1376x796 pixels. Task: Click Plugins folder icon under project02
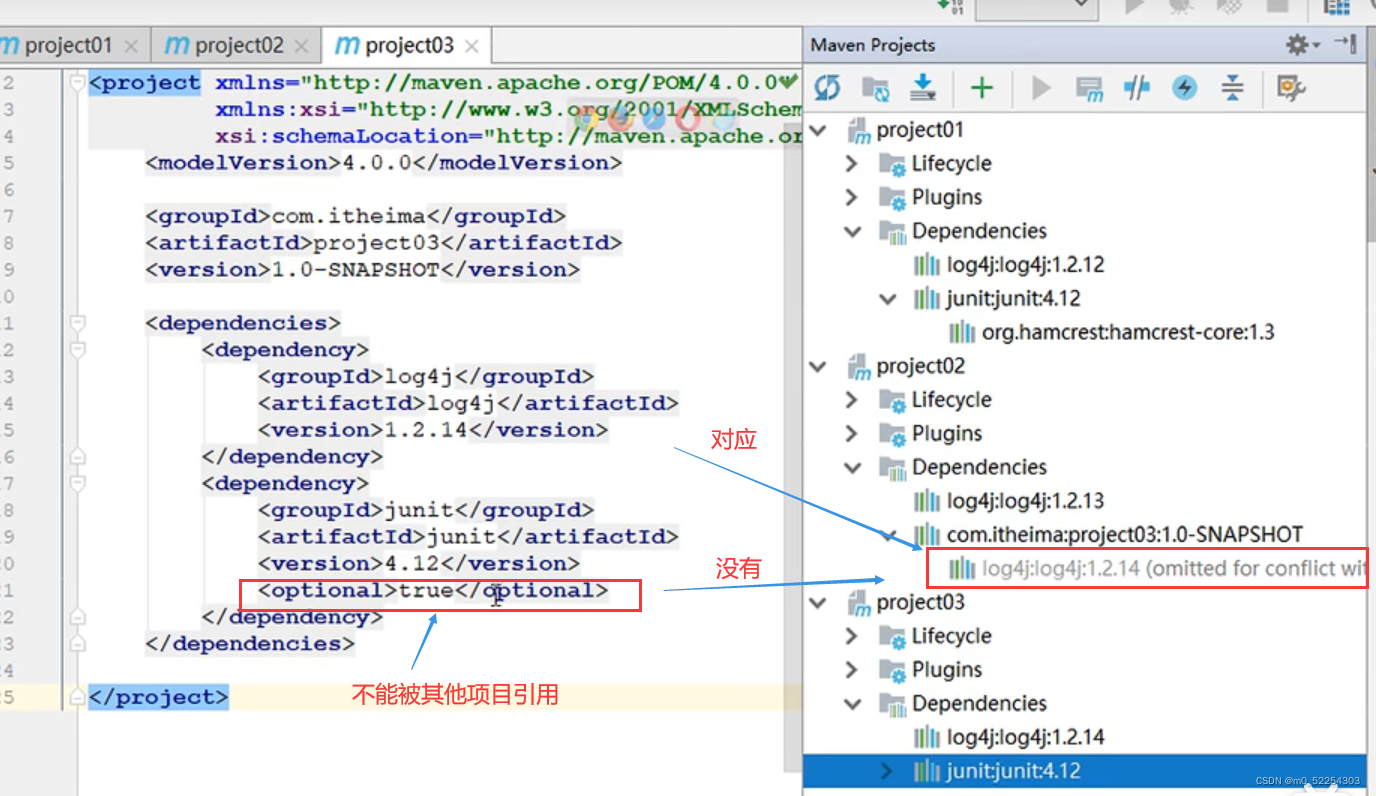(x=892, y=434)
